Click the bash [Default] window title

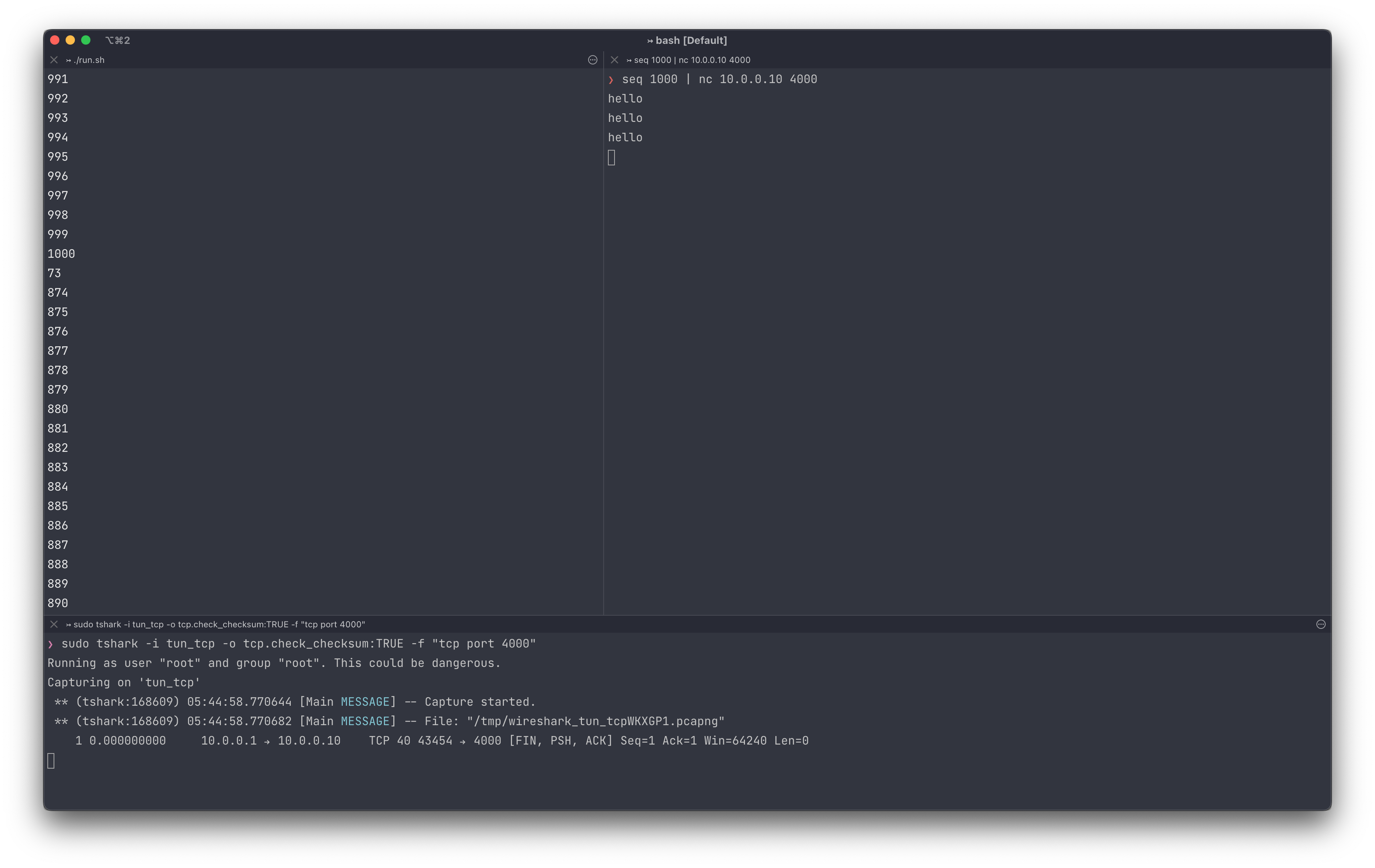click(x=687, y=40)
